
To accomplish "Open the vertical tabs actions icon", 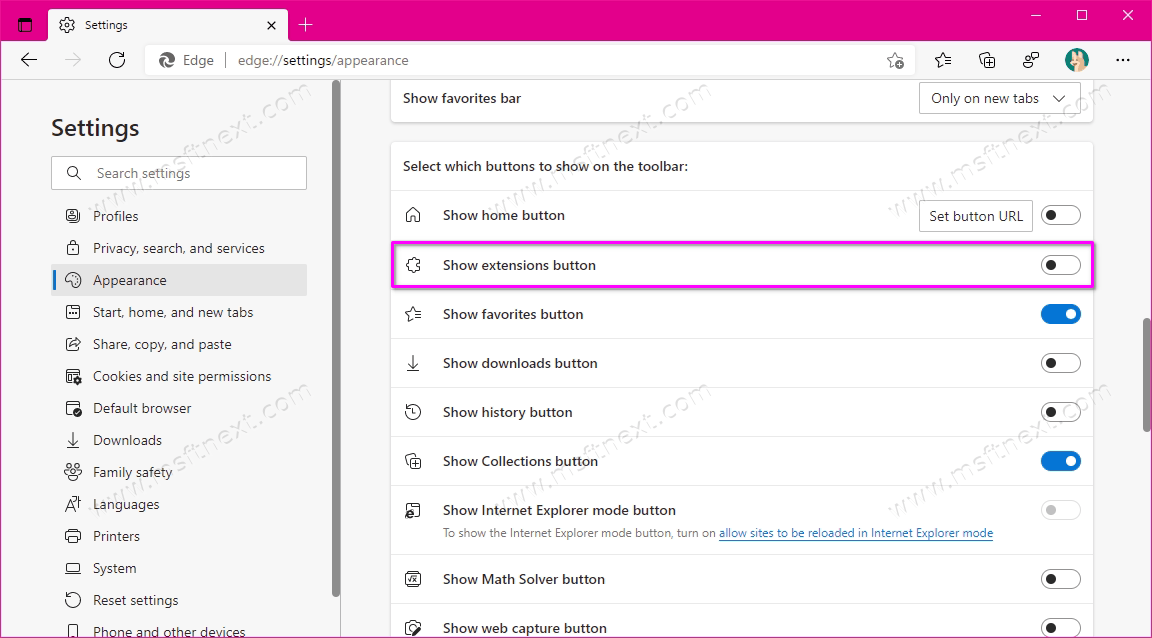I will coord(25,24).
